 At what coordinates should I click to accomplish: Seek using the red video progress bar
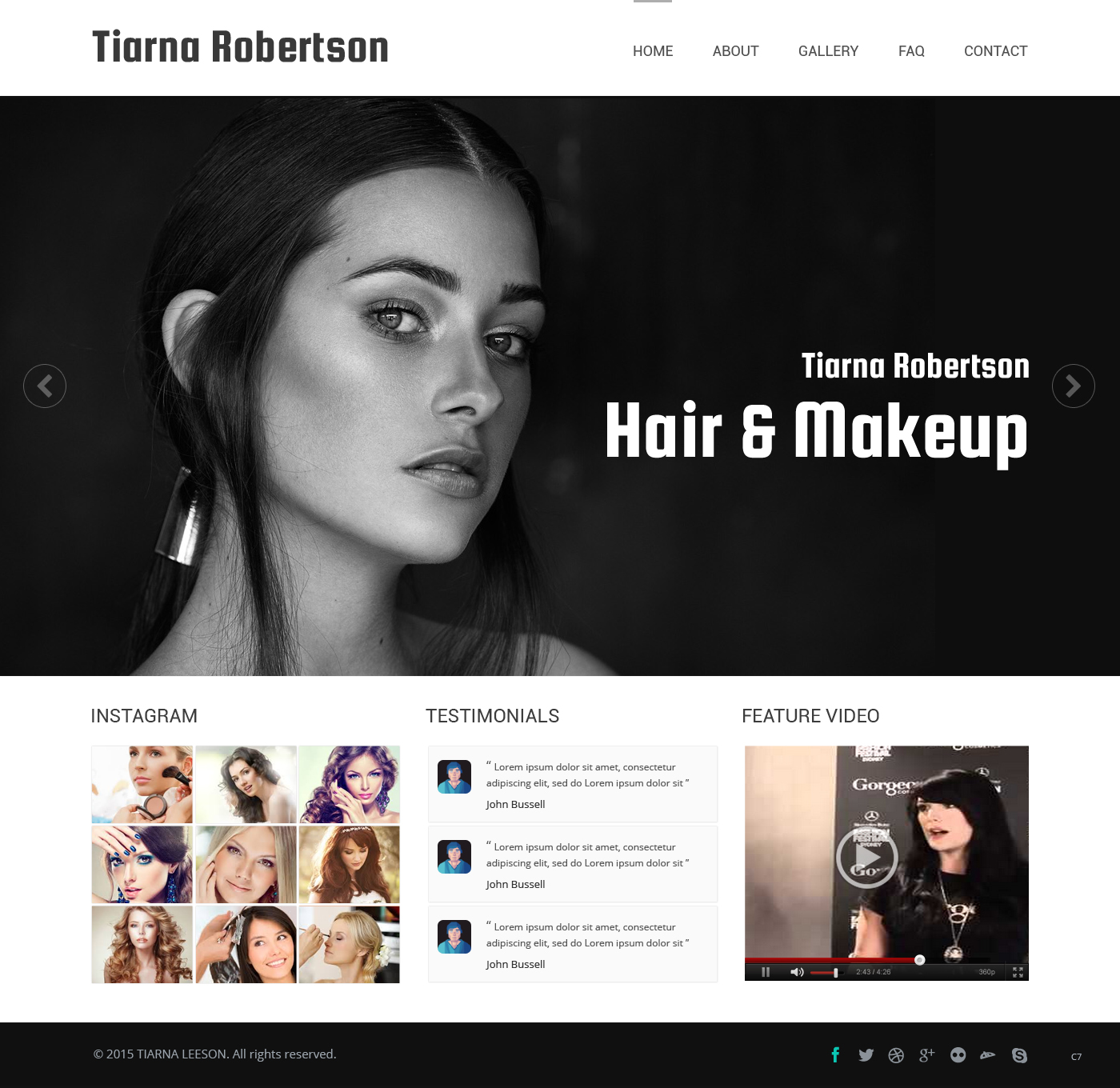832,960
